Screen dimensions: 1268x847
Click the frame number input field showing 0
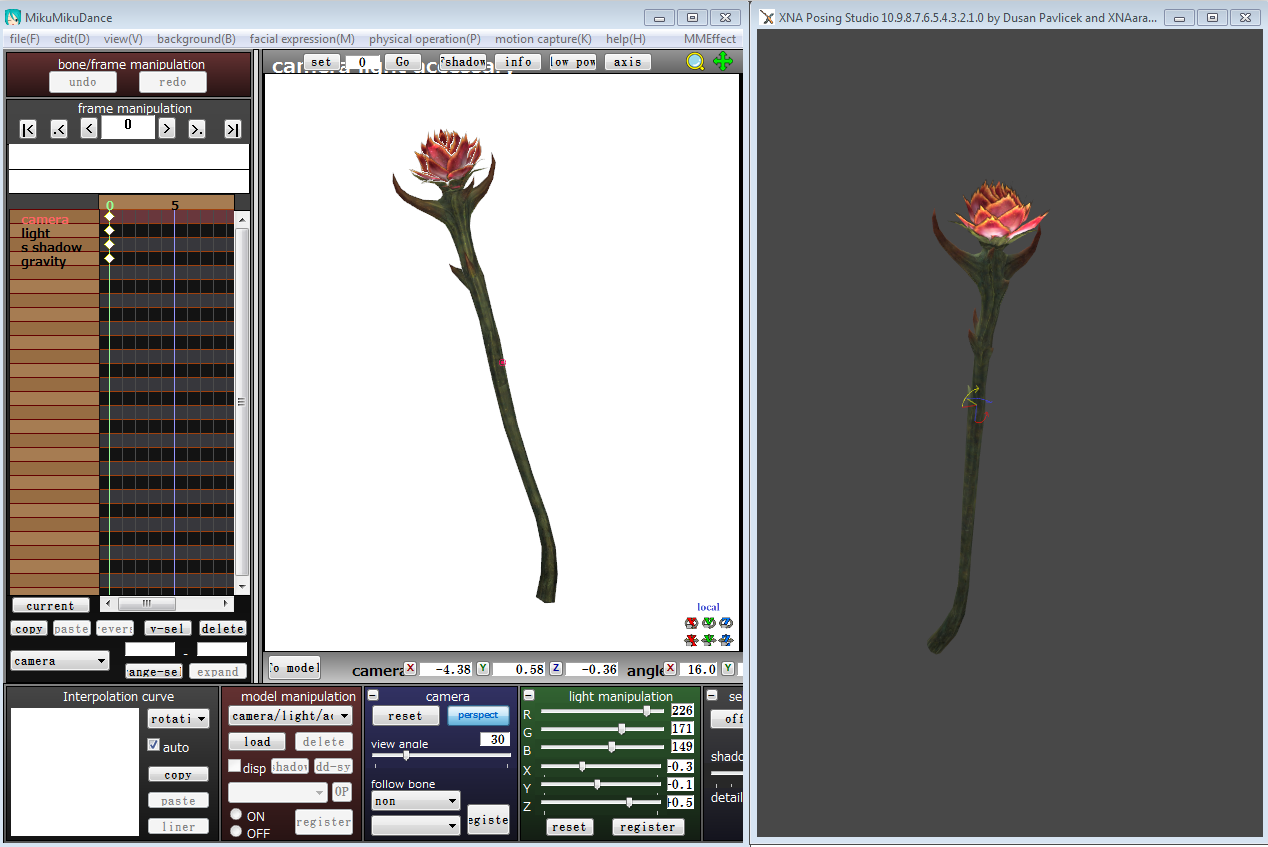(x=128, y=127)
